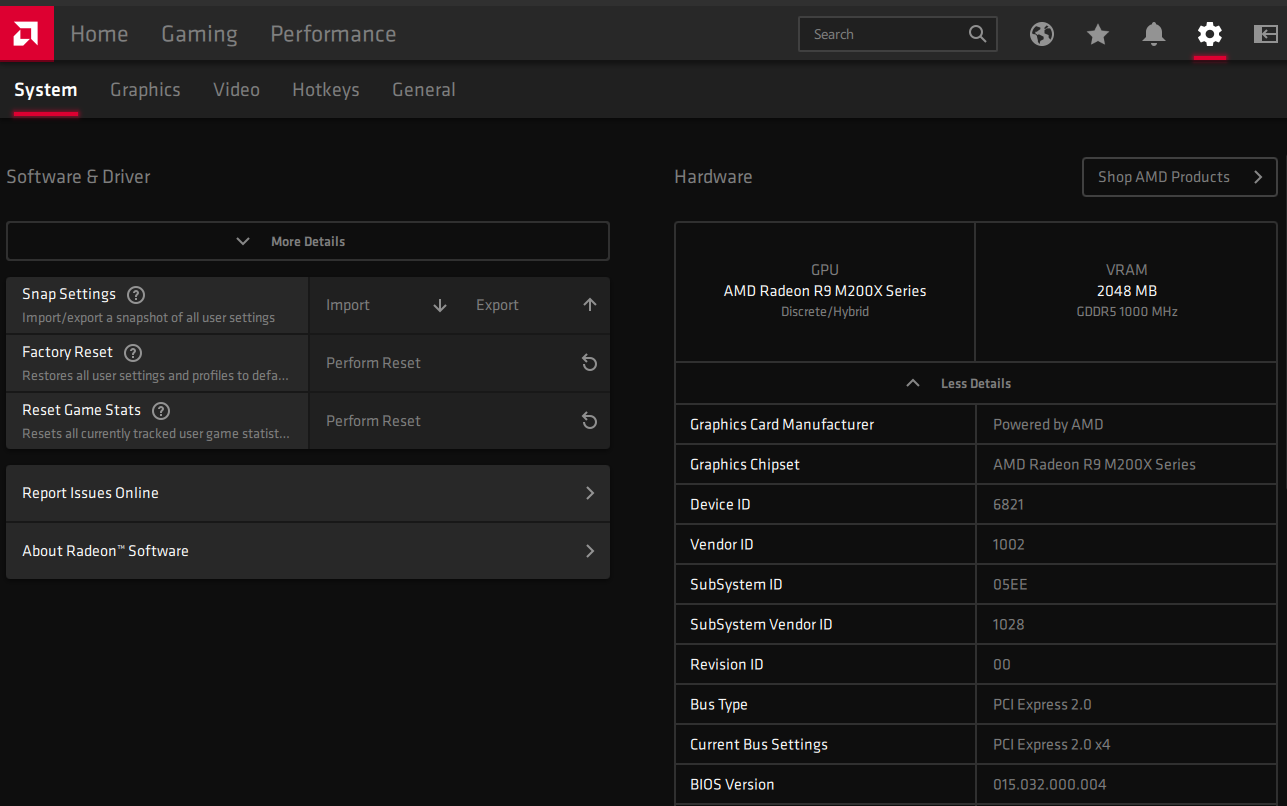The image size is (1287, 806).
Task: Click the sidebar panel toggle icon
Action: pyautogui.click(x=1265, y=34)
